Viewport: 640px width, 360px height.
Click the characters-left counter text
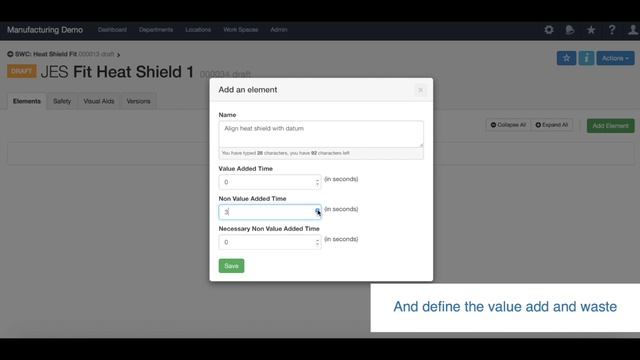(x=286, y=153)
